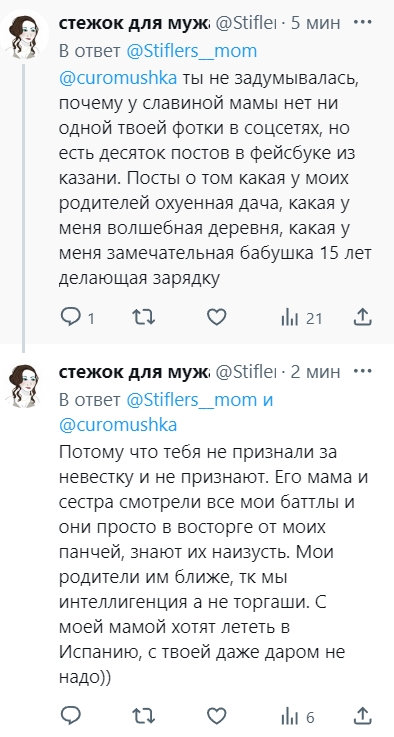The image size is (394, 737).
Task: Share the second tweet via the upload icon
Action: [x=362, y=716]
